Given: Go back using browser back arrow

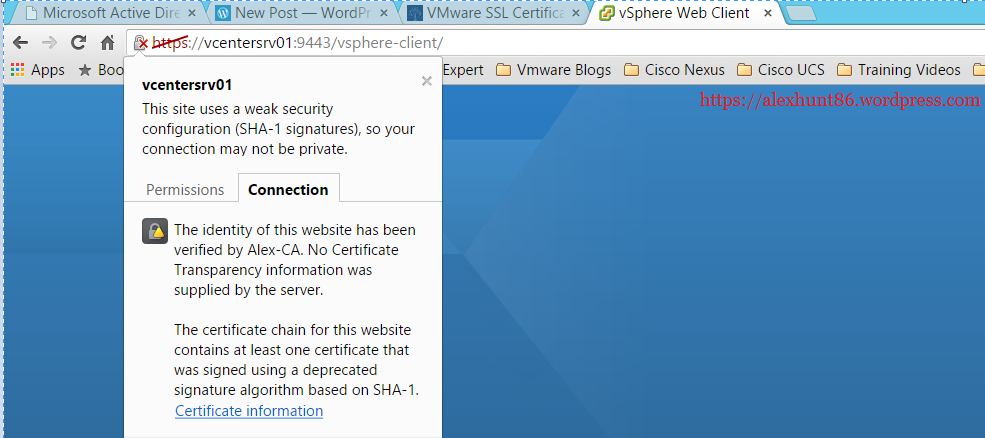Looking at the screenshot, I should (x=20, y=43).
